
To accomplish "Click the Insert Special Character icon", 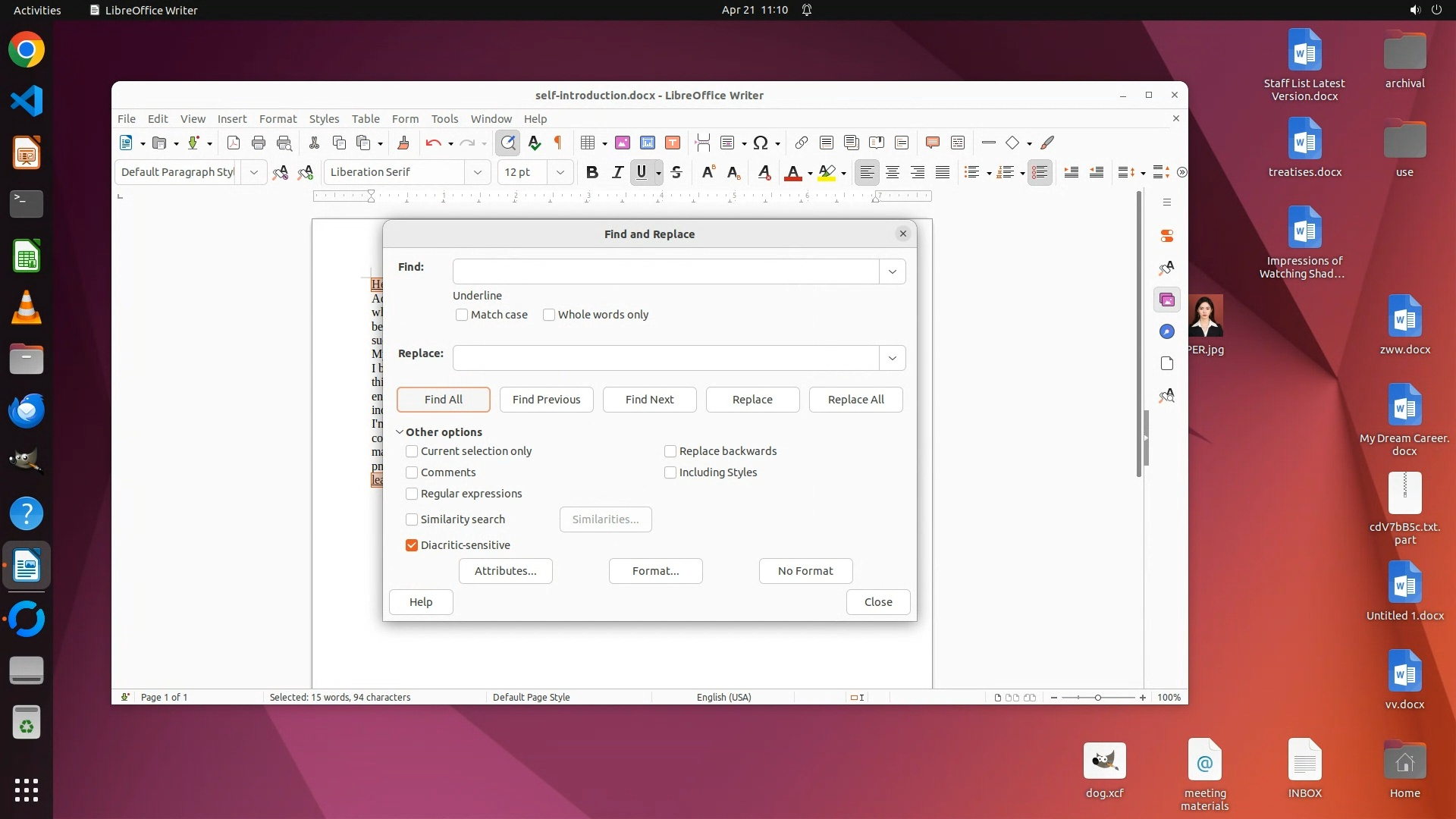I will point(761,143).
